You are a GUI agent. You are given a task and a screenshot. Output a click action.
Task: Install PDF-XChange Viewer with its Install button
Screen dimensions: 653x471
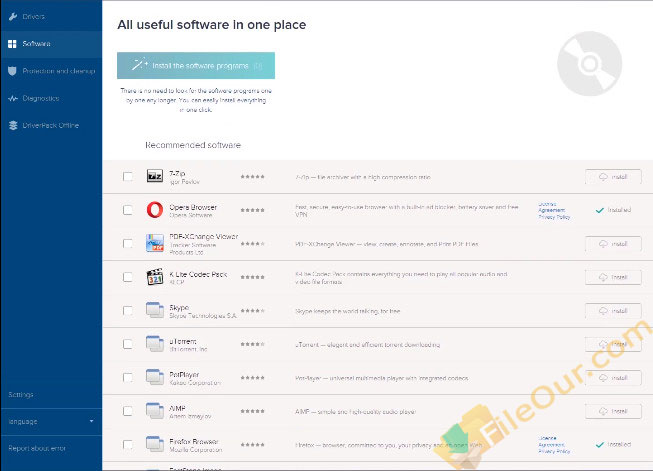613,244
